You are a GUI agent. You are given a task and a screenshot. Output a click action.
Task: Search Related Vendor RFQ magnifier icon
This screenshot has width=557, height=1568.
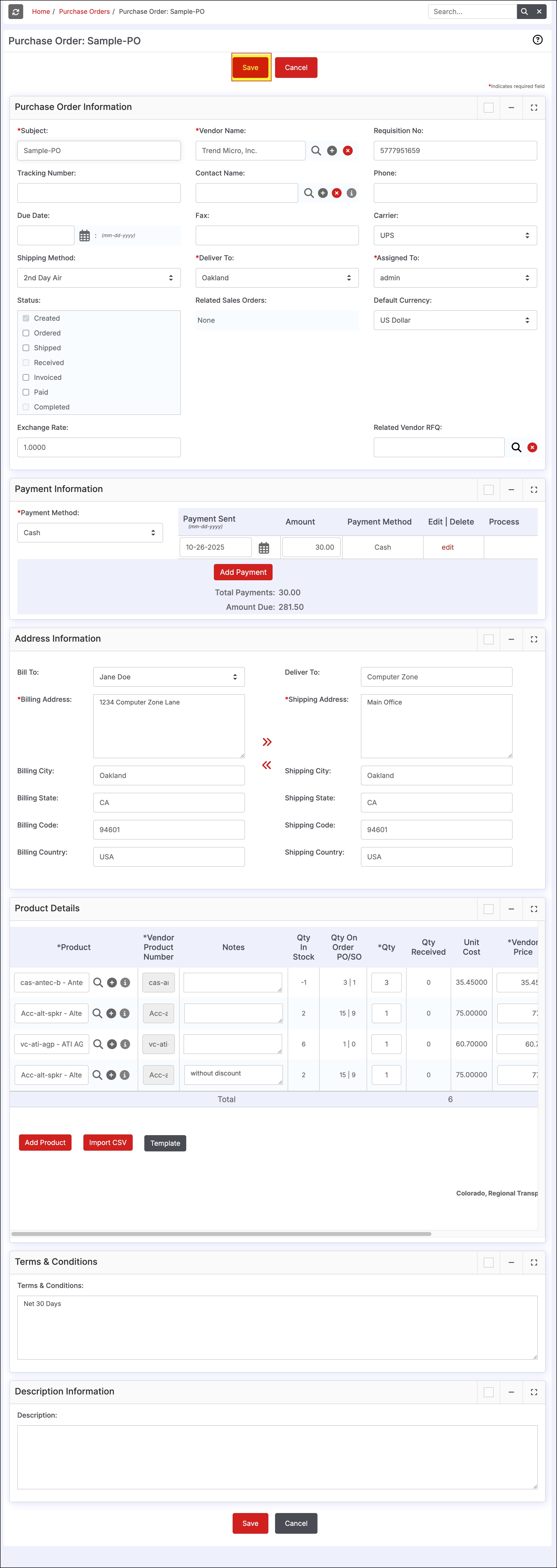click(x=516, y=447)
